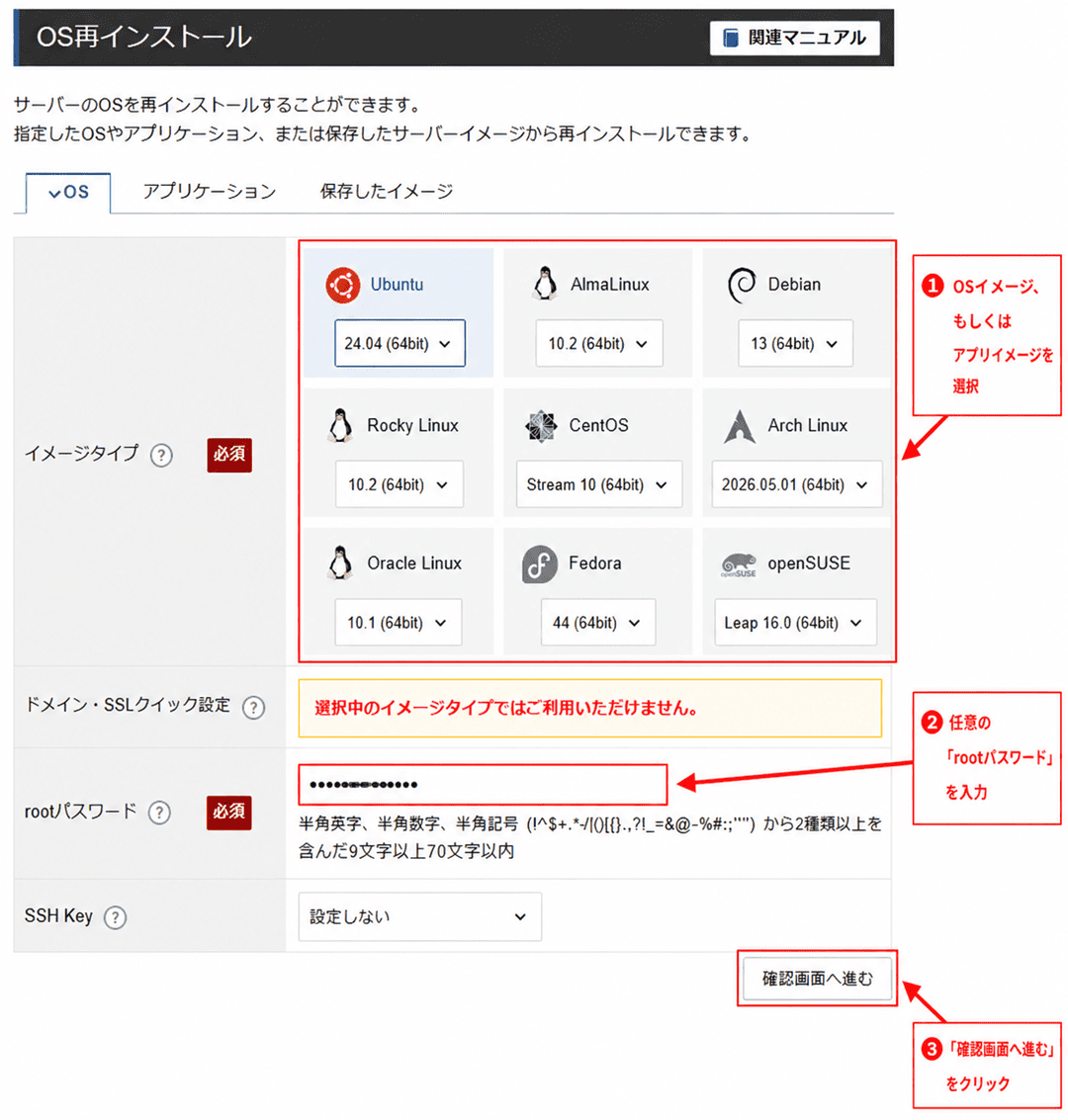The width and height of the screenshot is (1068, 1120).
Task: Click the openSUSE chameleon icon
Action: [x=739, y=564]
